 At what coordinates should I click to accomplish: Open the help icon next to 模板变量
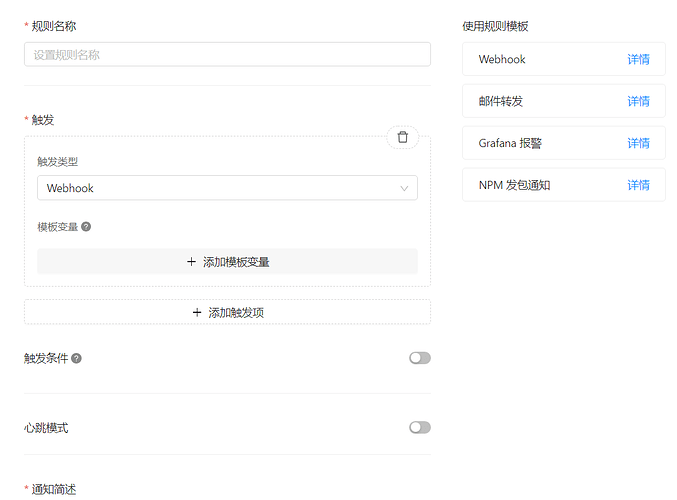(86, 227)
